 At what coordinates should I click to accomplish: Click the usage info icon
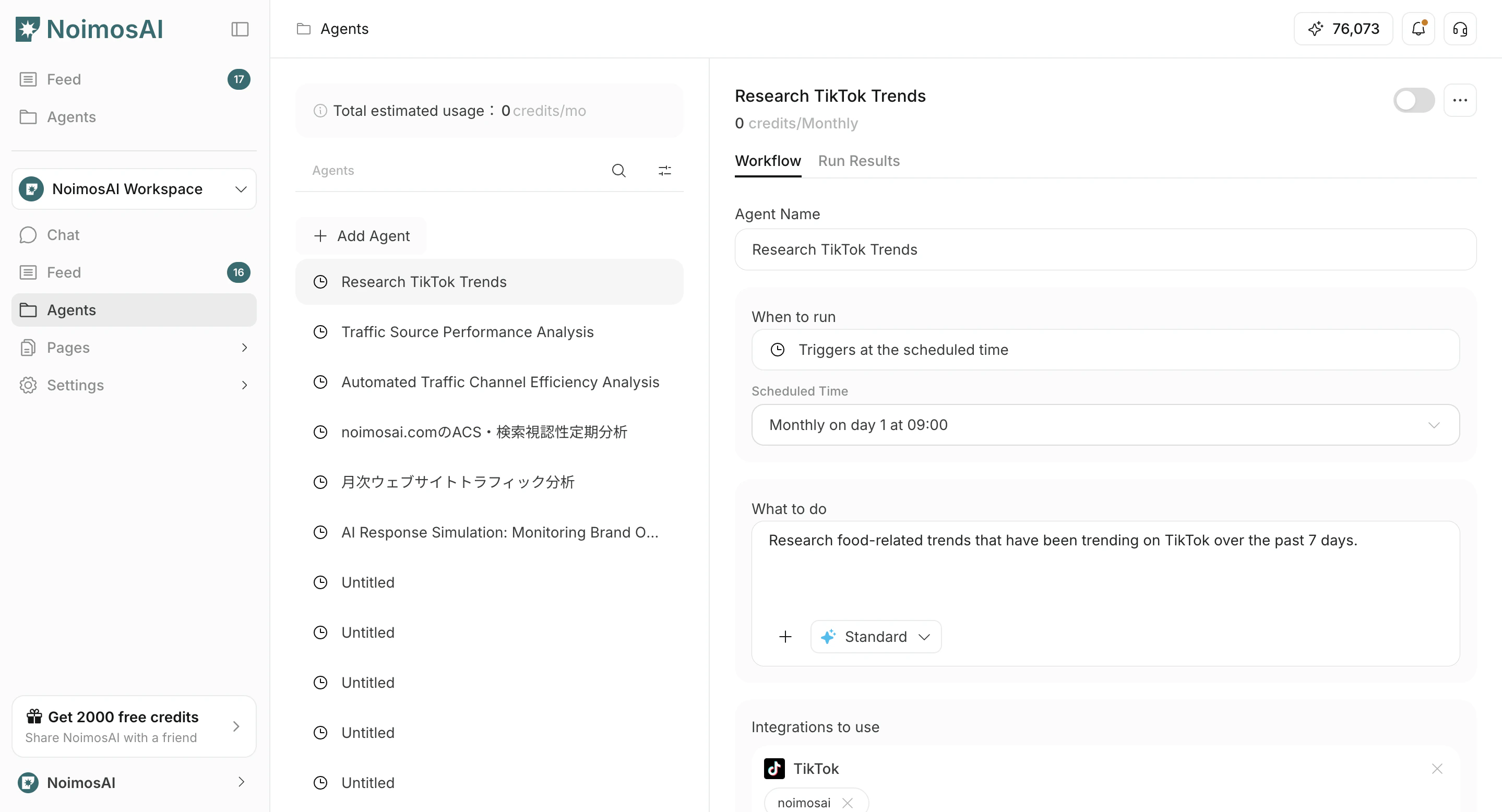[x=320, y=111]
